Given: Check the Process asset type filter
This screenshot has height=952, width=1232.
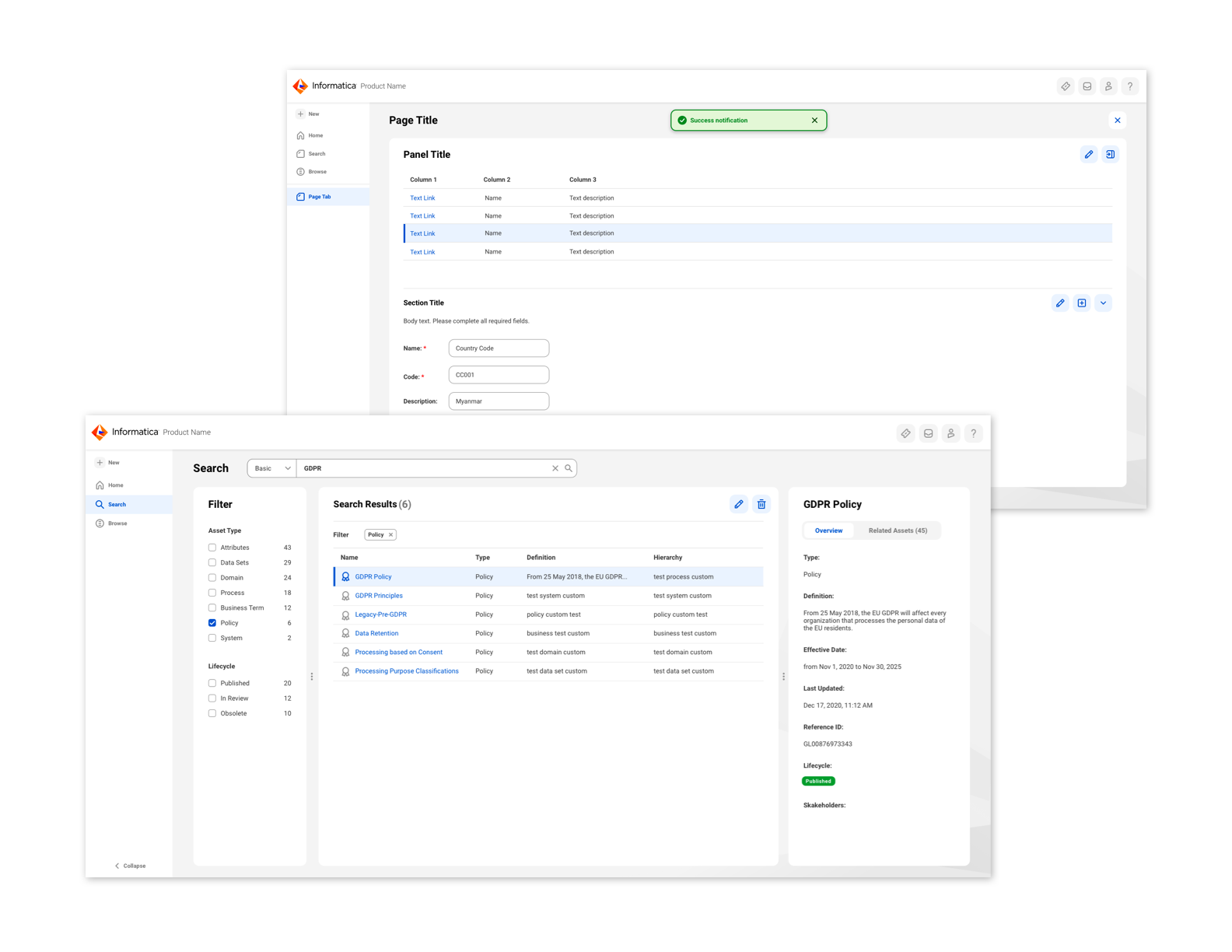Looking at the screenshot, I should (x=212, y=593).
